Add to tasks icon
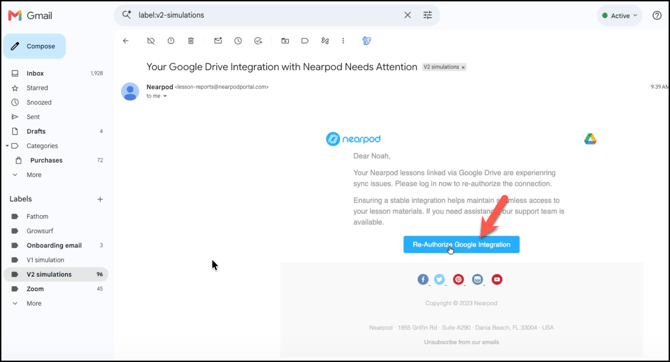 coord(258,41)
